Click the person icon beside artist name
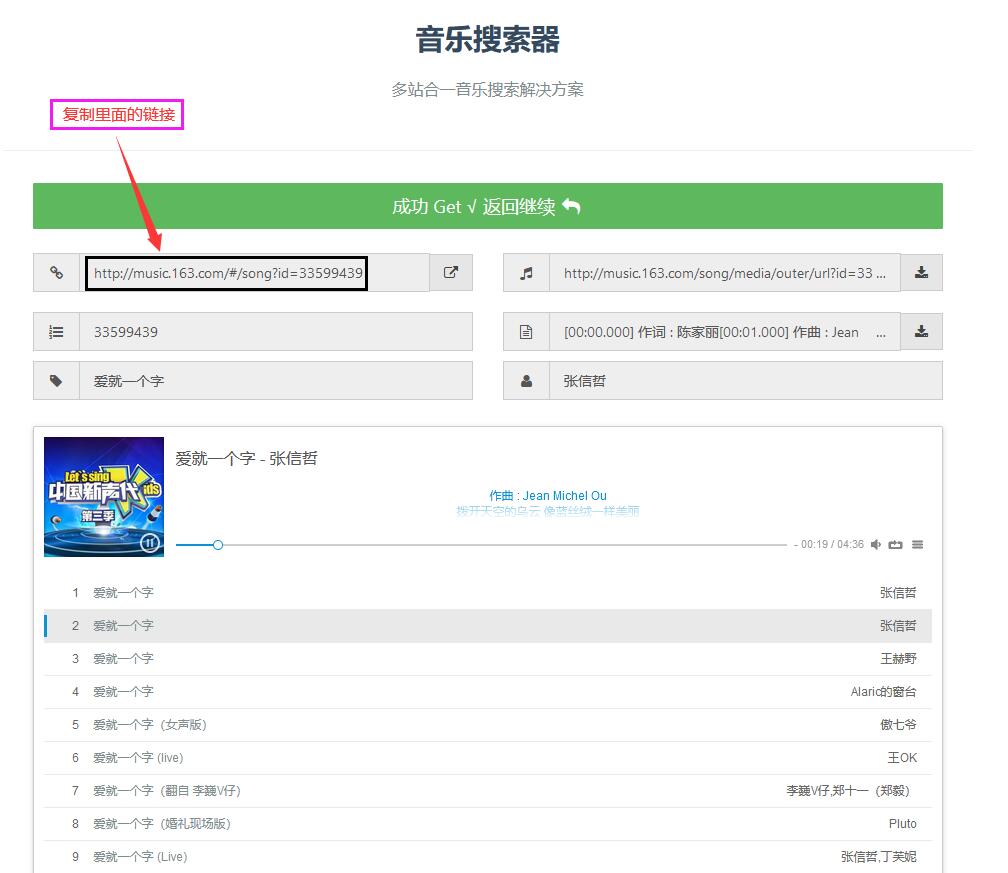The height and width of the screenshot is (873, 1008). pos(526,381)
